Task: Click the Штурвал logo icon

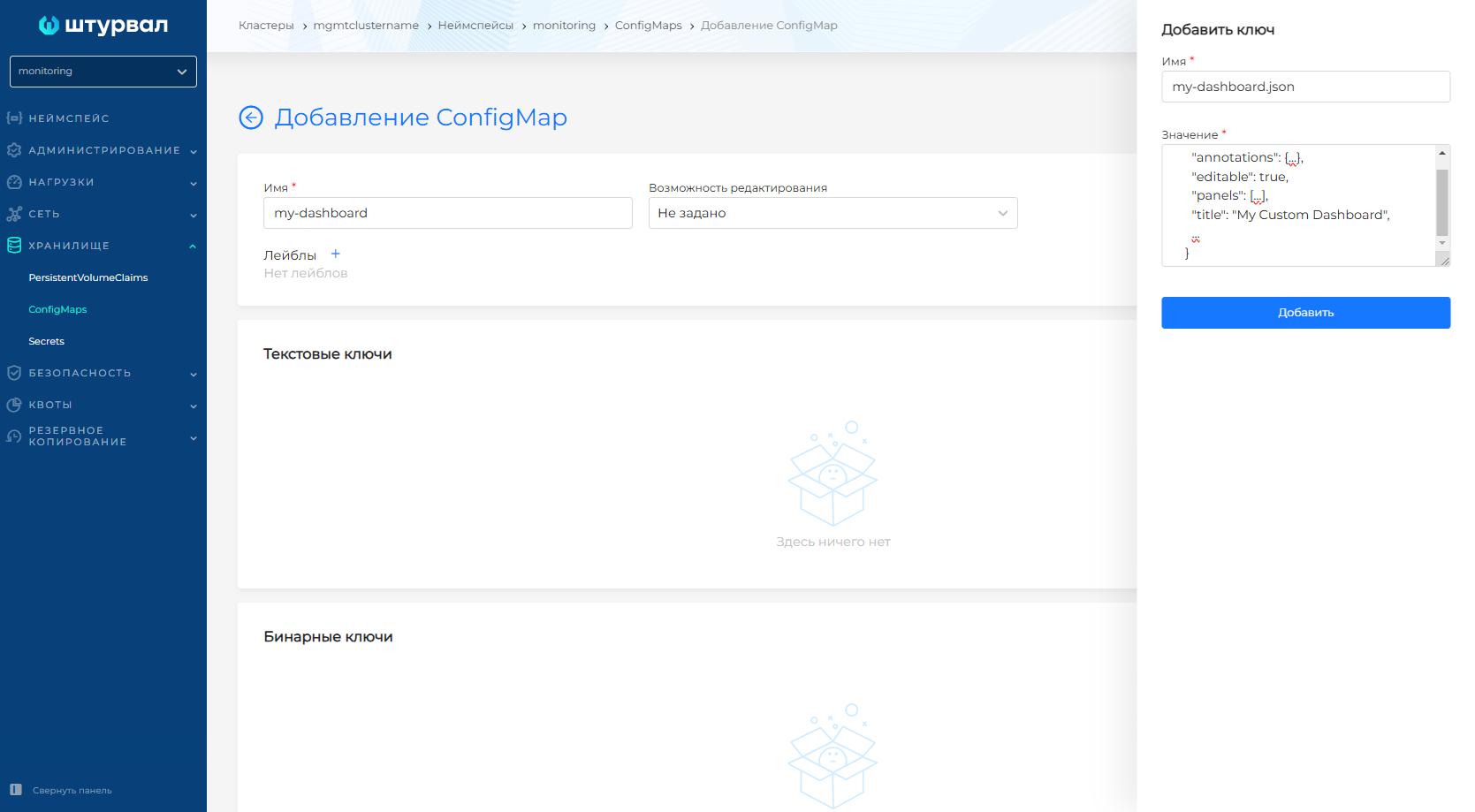Action: click(x=49, y=26)
